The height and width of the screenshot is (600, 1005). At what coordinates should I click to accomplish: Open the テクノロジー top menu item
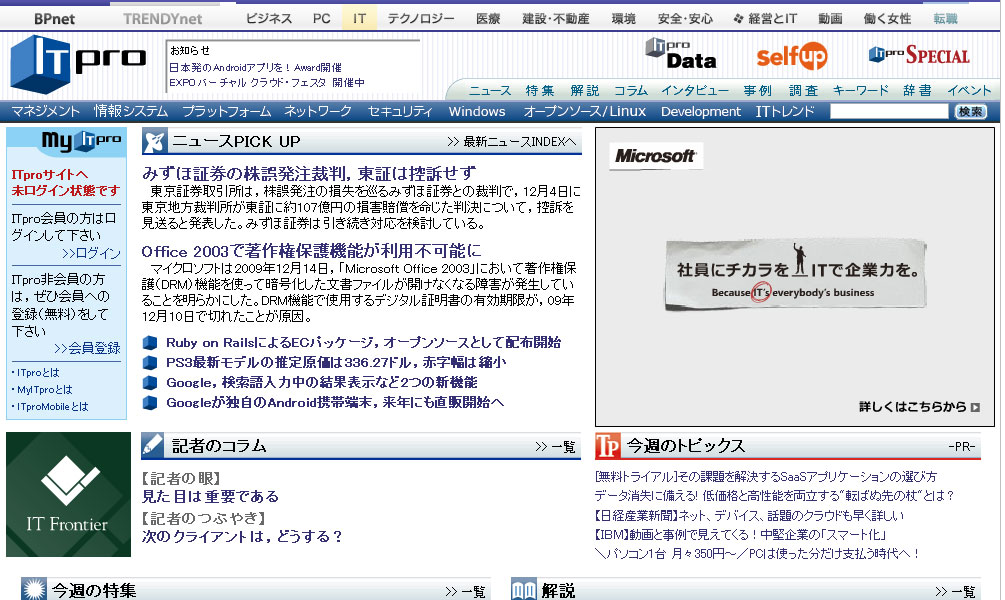coord(421,18)
